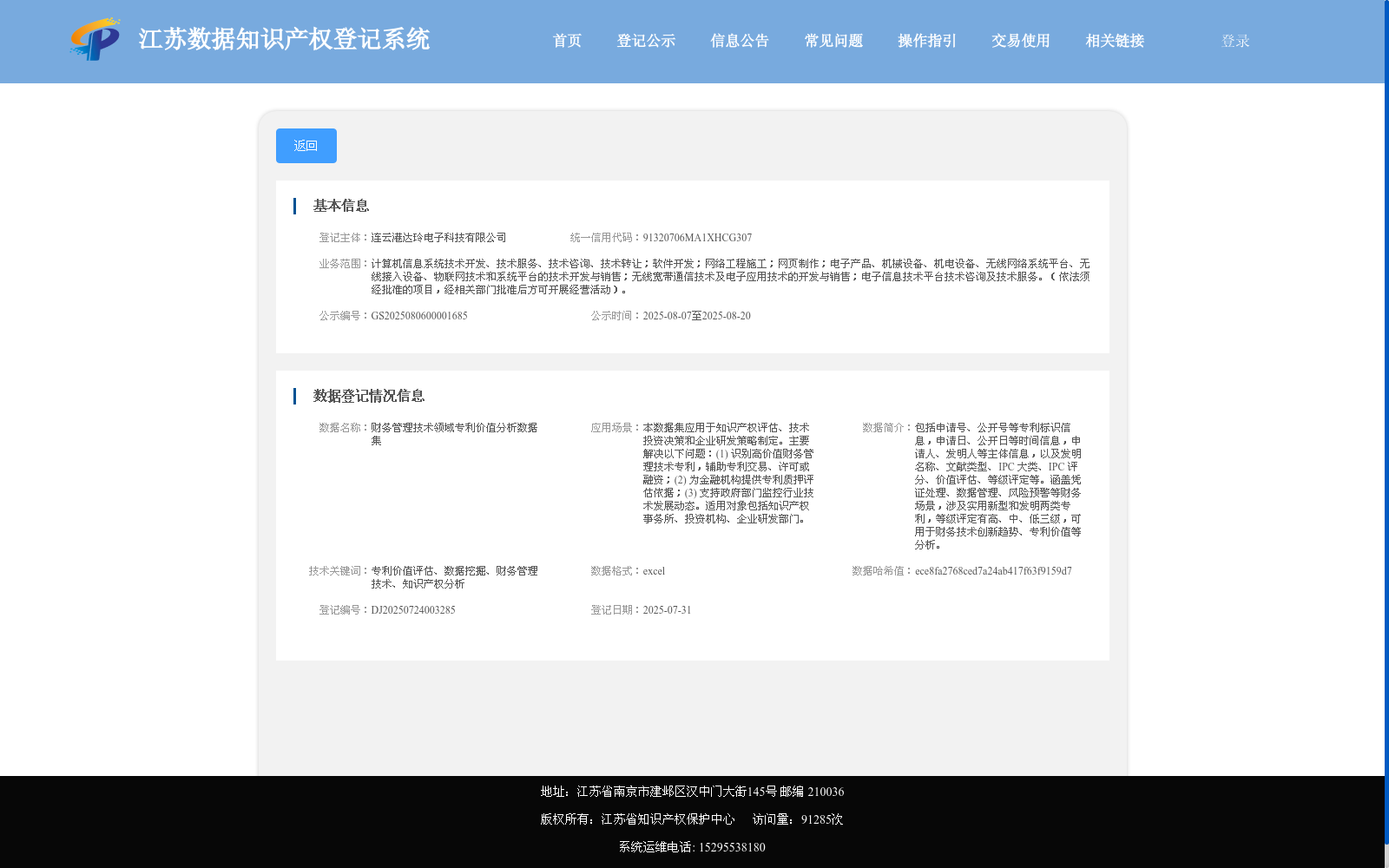
Task: Open the 首页 menu item
Action: point(567,41)
